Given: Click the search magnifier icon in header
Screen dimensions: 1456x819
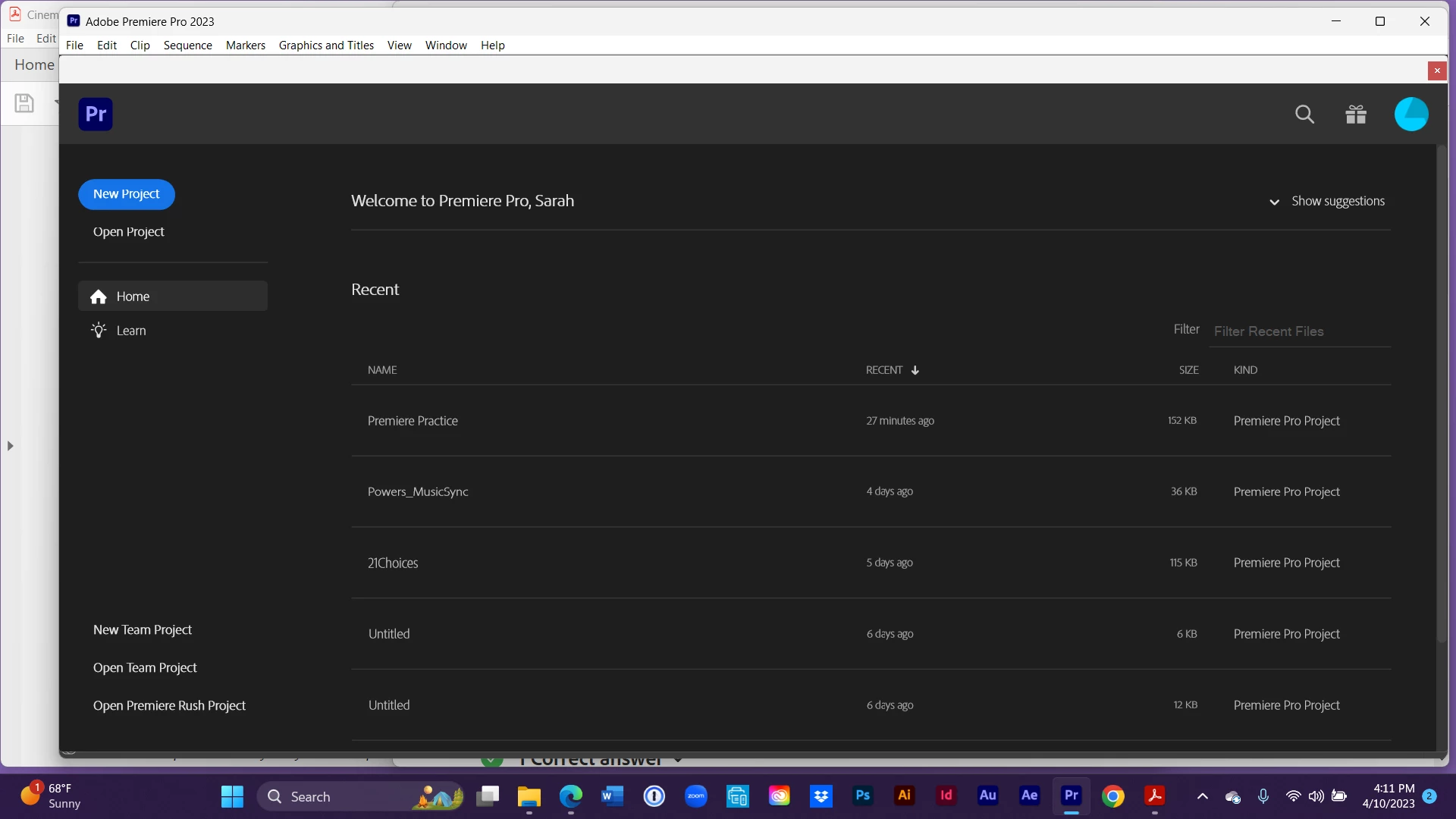Looking at the screenshot, I should [1304, 115].
